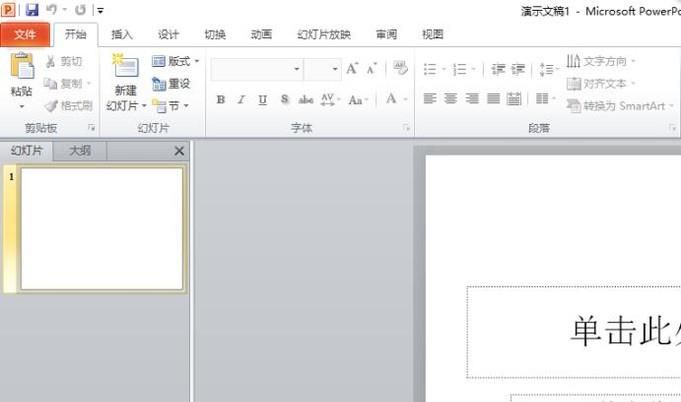Open the Aa Change Case menu
Screen dimensions: 681x402
(358, 99)
